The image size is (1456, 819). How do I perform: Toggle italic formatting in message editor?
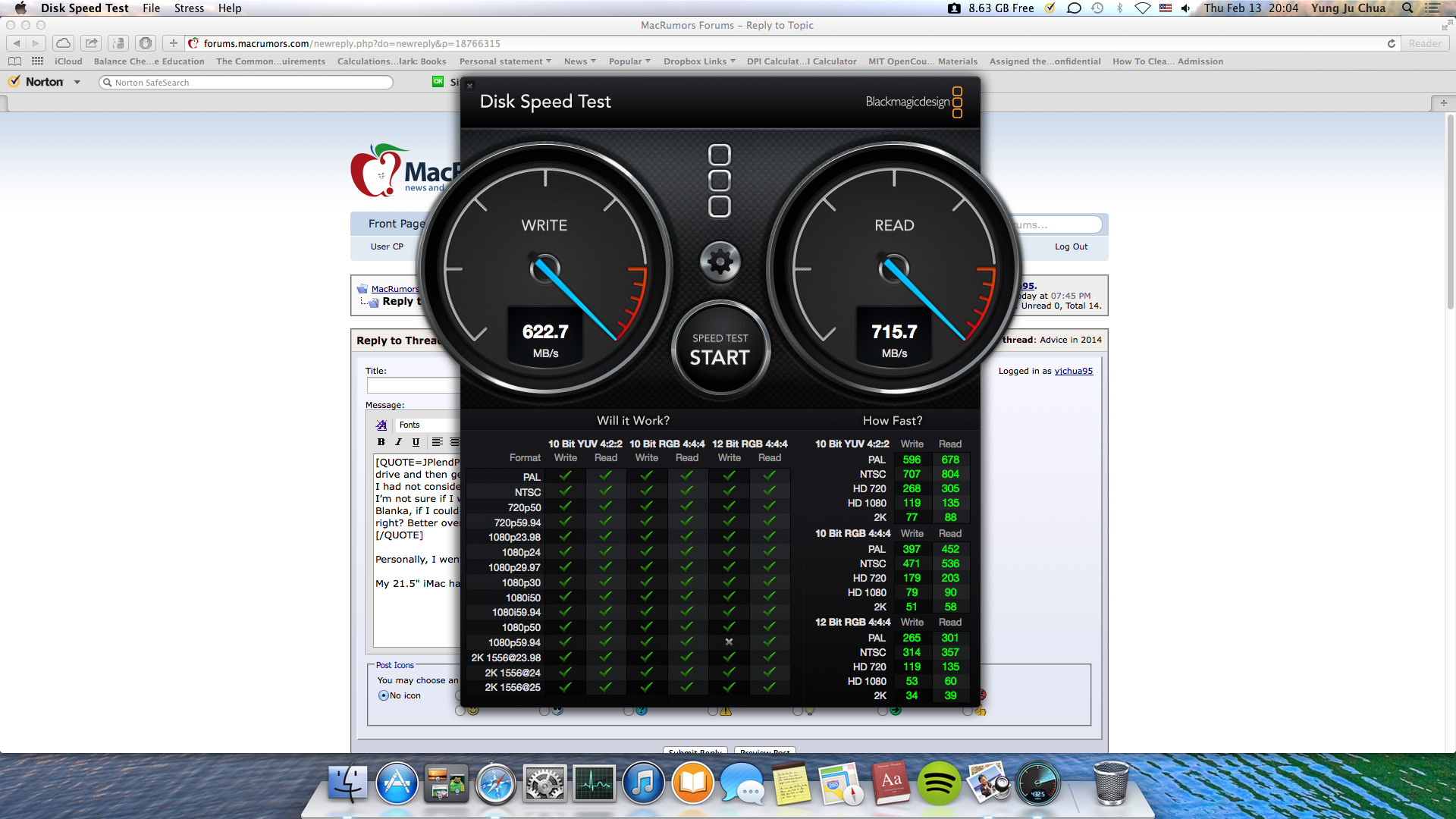click(x=398, y=442)
